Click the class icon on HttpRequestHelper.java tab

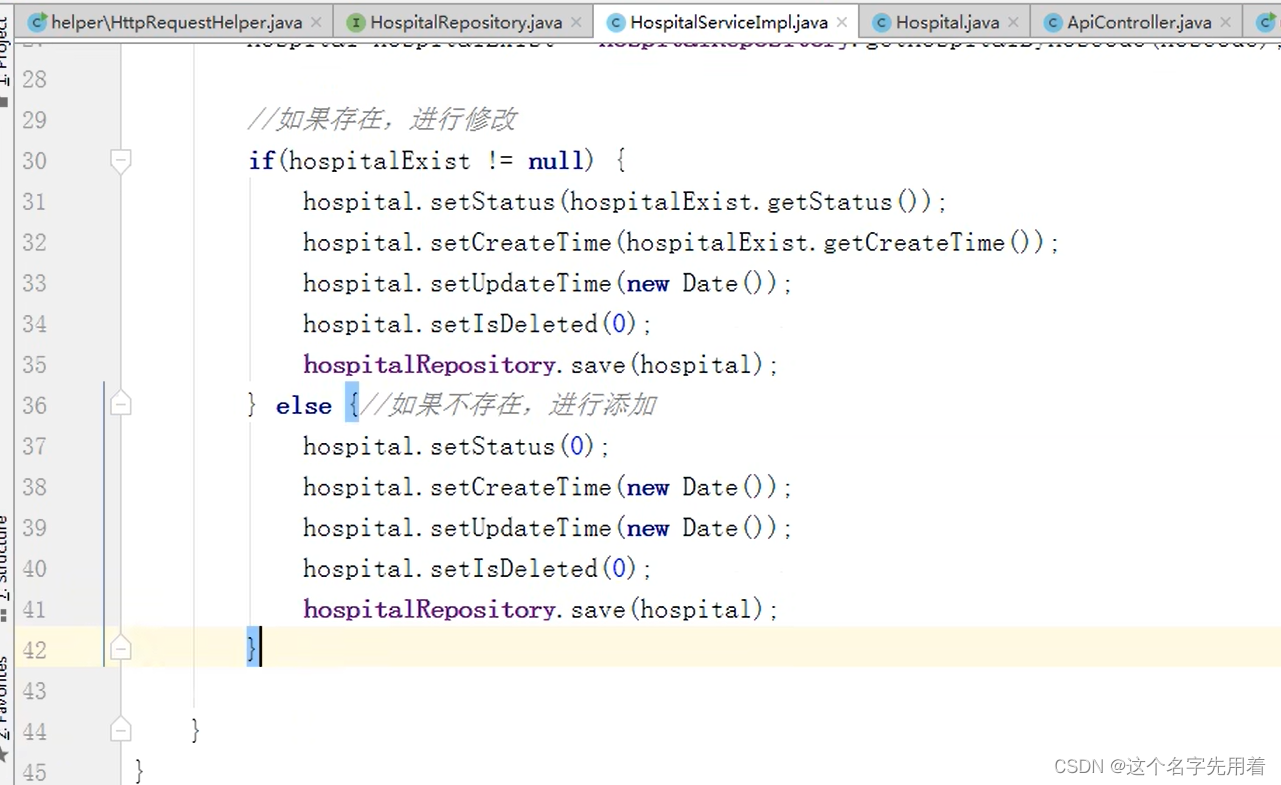38,22
